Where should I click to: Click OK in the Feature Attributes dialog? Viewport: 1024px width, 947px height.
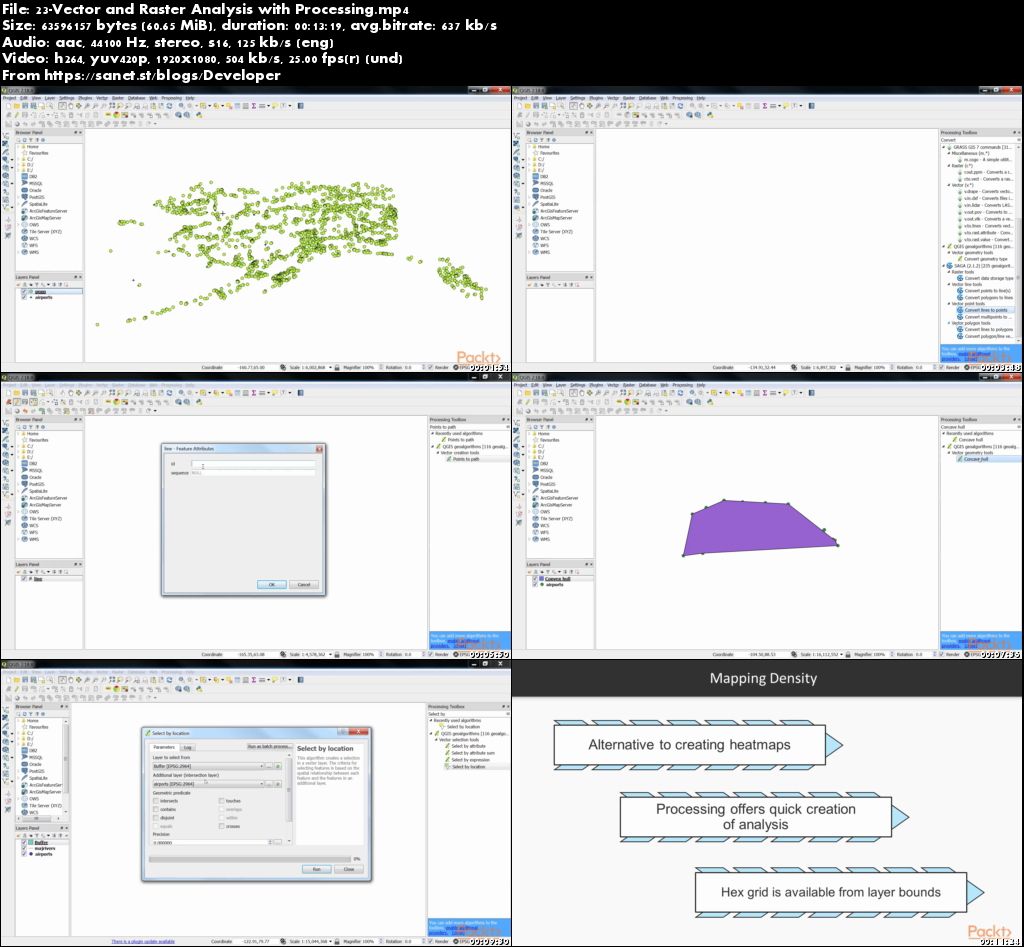(x=272, y=585)
